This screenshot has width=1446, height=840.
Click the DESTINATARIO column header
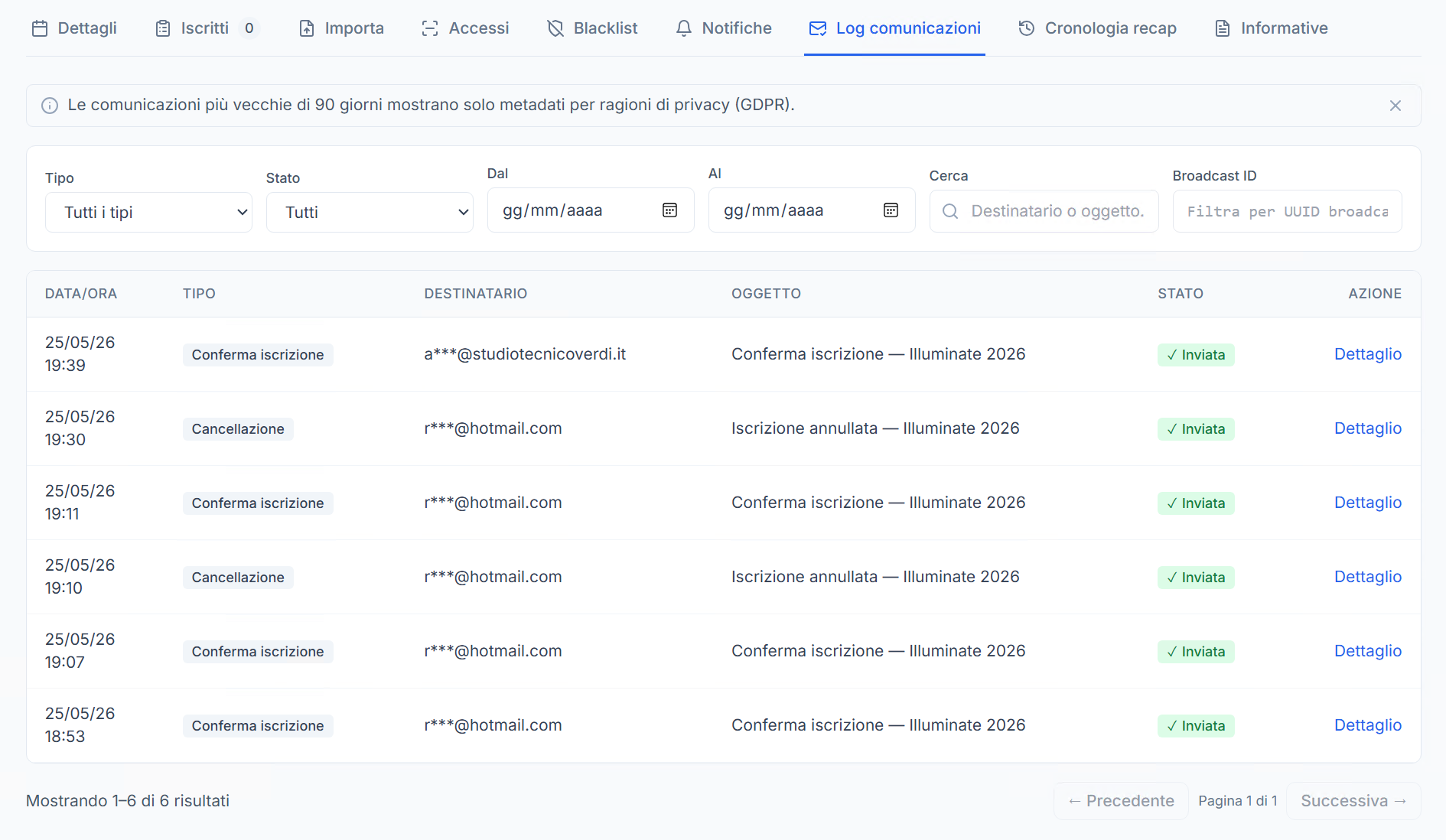click(476, 294)
